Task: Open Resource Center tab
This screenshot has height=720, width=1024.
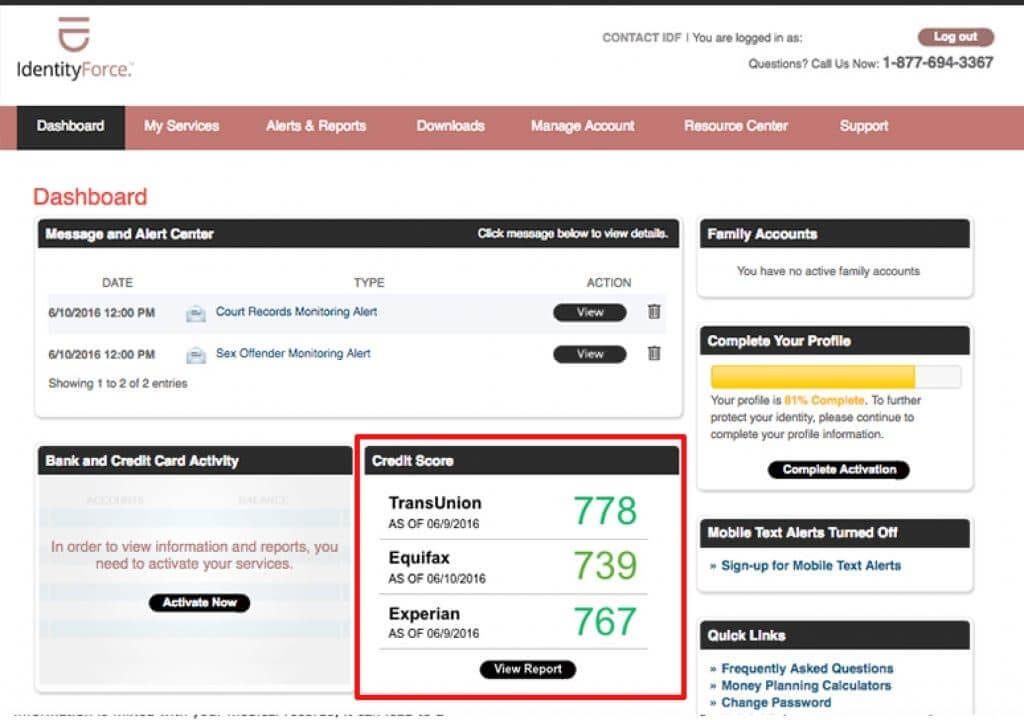Action: coord(736,126)
